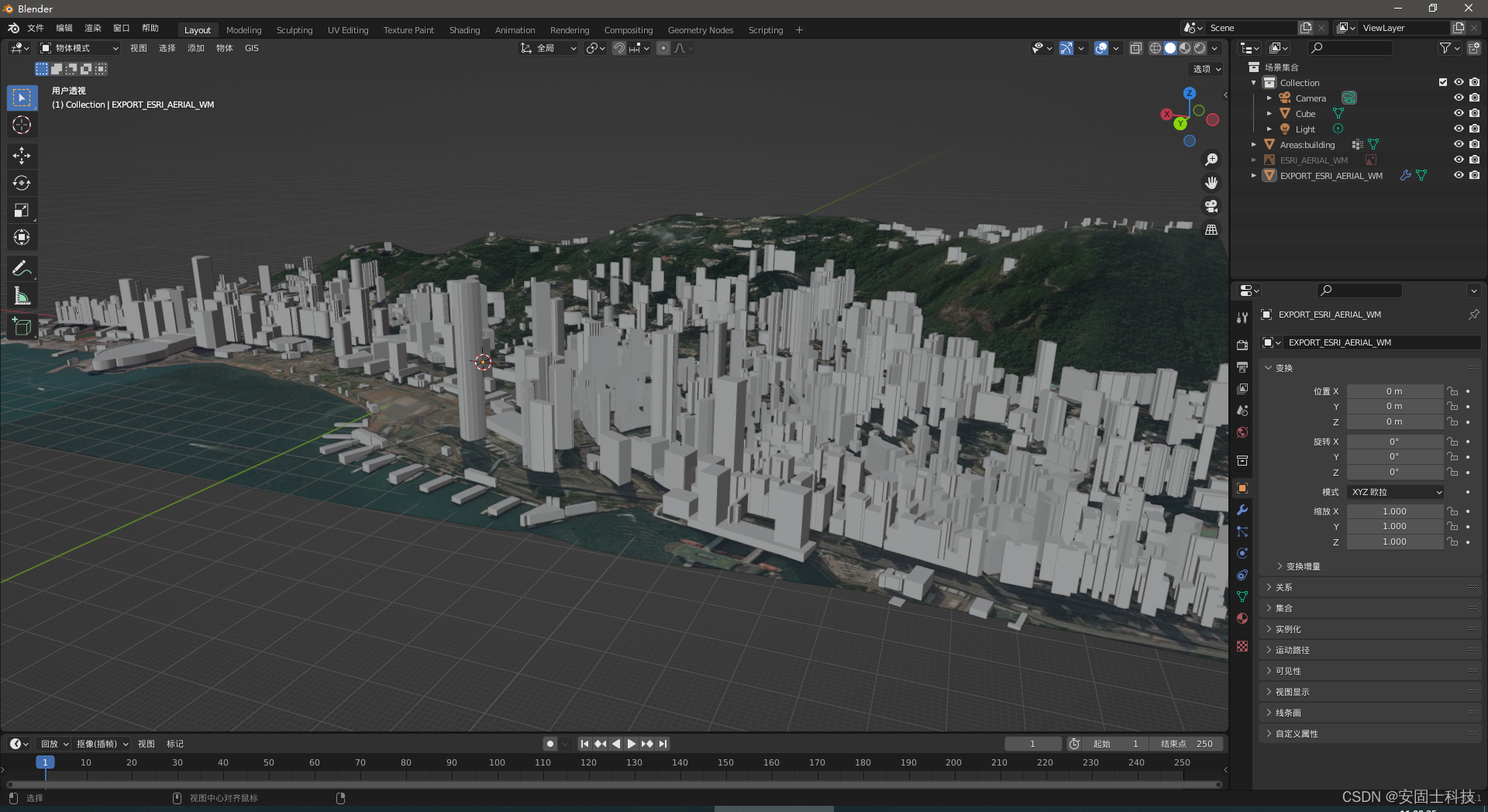Select the 3D Cursor tool
1488x812 pixels.
pos(22,125)
